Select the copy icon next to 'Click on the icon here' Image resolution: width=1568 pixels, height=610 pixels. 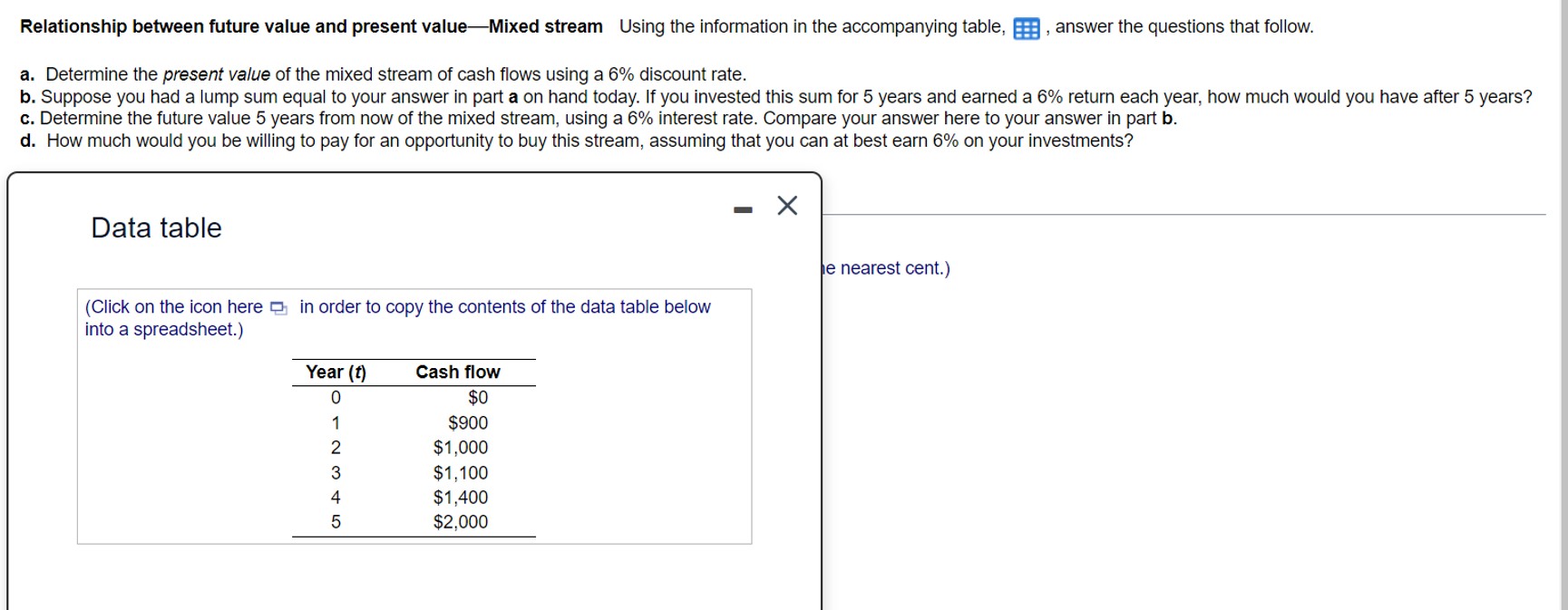click(278, 308)
